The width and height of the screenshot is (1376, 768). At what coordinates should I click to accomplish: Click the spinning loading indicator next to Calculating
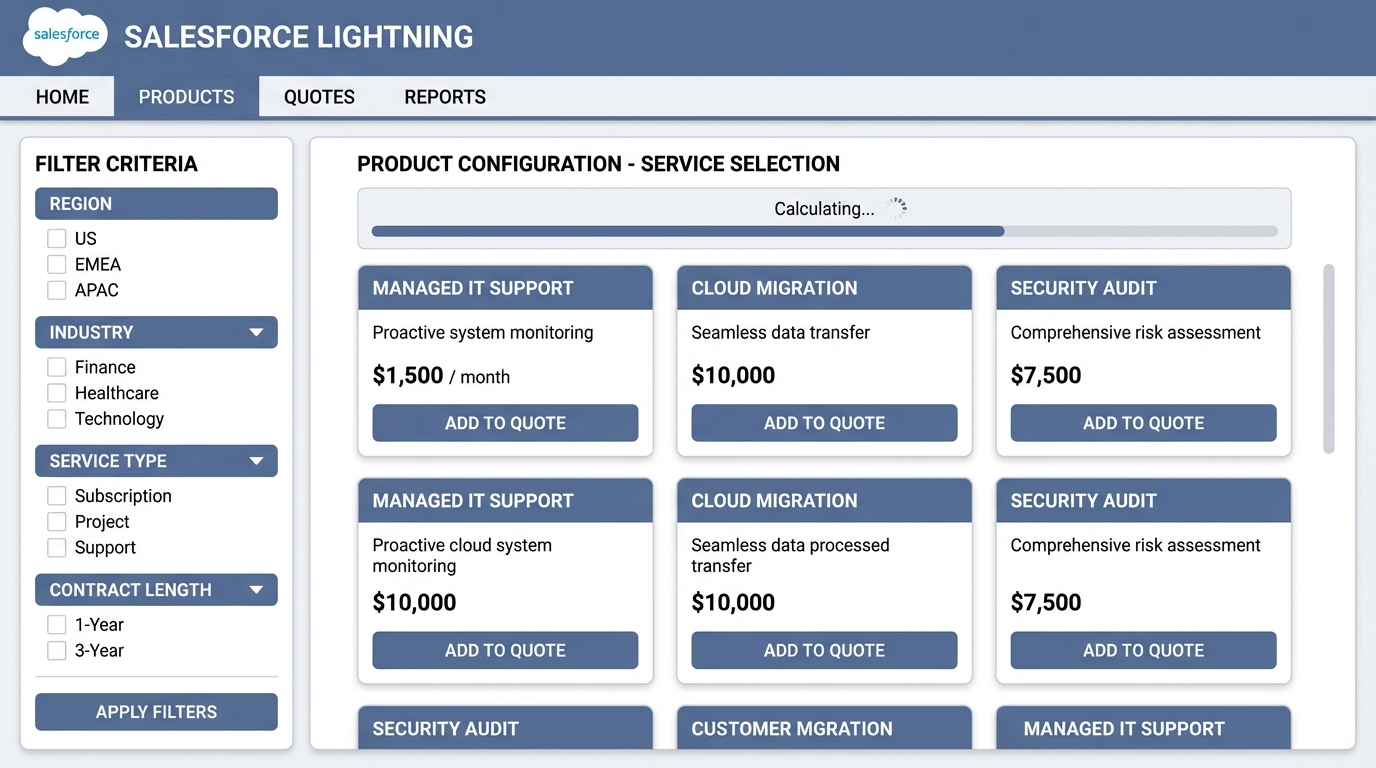coord(897,207)
